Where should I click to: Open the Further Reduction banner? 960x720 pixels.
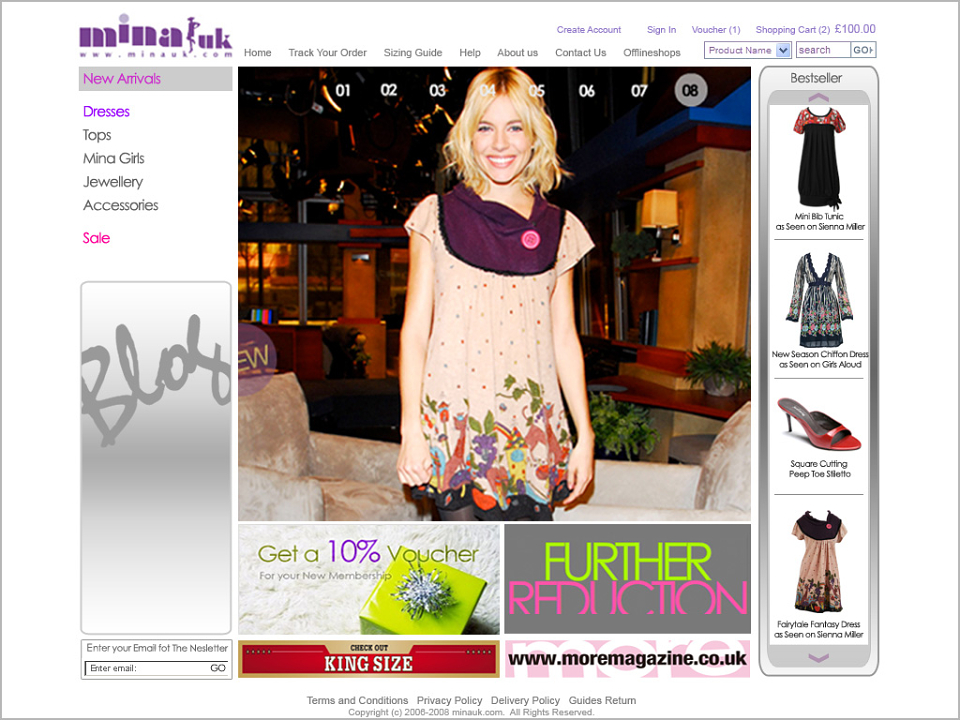click(x=628, y=579)
